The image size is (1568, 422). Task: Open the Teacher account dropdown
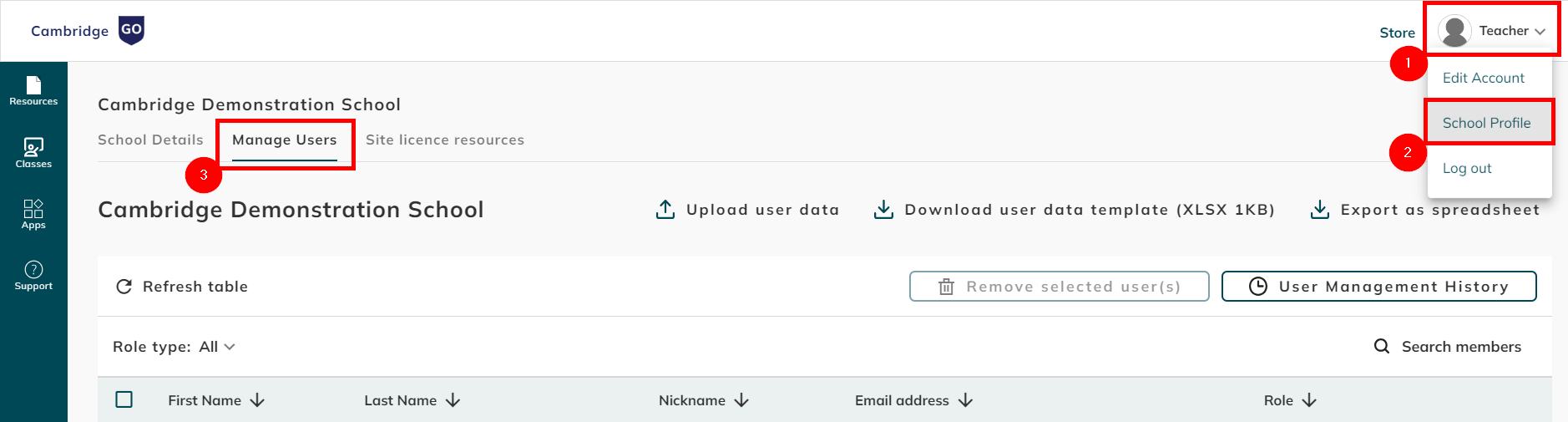(x=1492, y=31)
